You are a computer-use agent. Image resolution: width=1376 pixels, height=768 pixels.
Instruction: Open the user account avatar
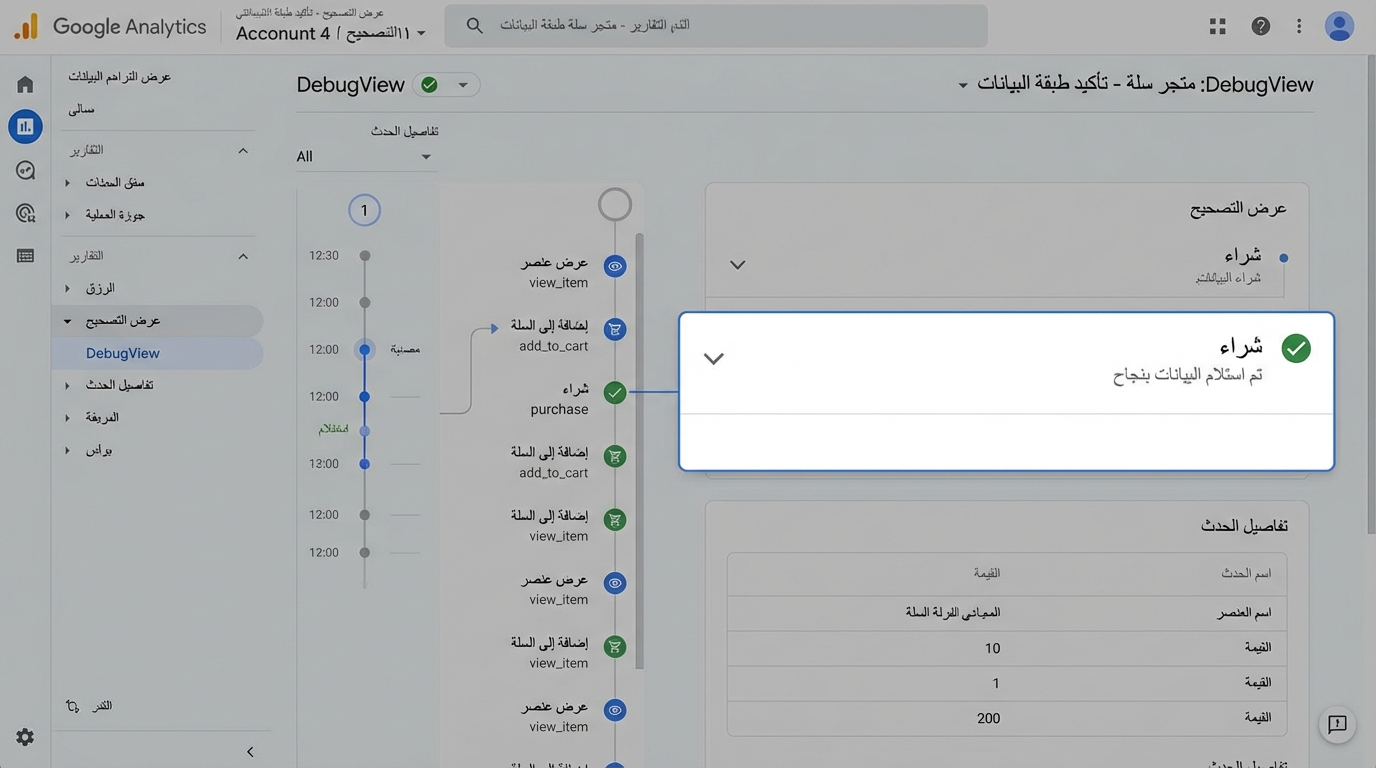[1338, 27]
